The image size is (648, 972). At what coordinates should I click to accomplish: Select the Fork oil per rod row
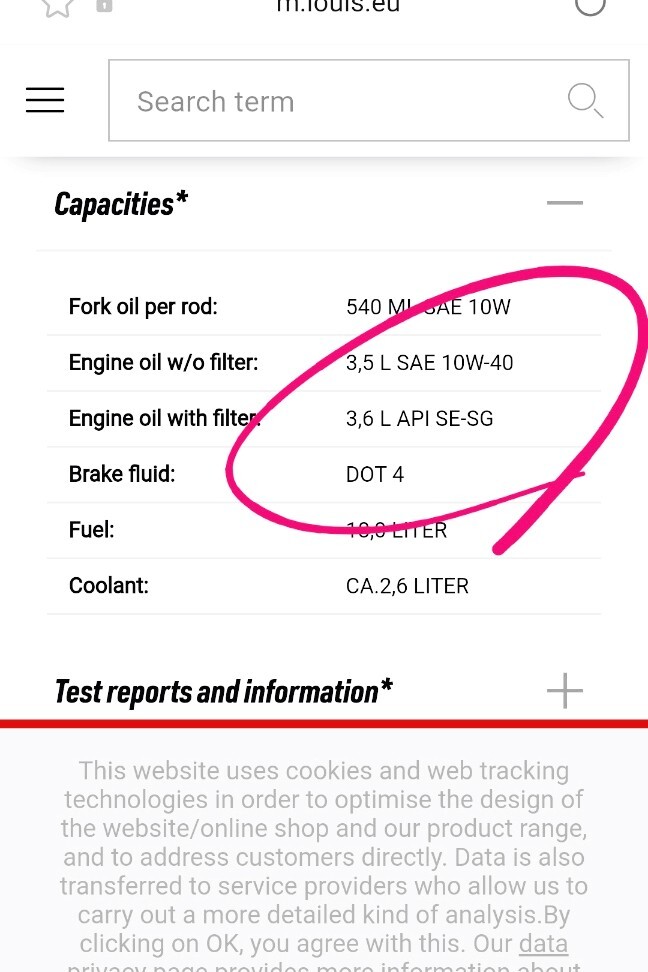coord(324,307)
